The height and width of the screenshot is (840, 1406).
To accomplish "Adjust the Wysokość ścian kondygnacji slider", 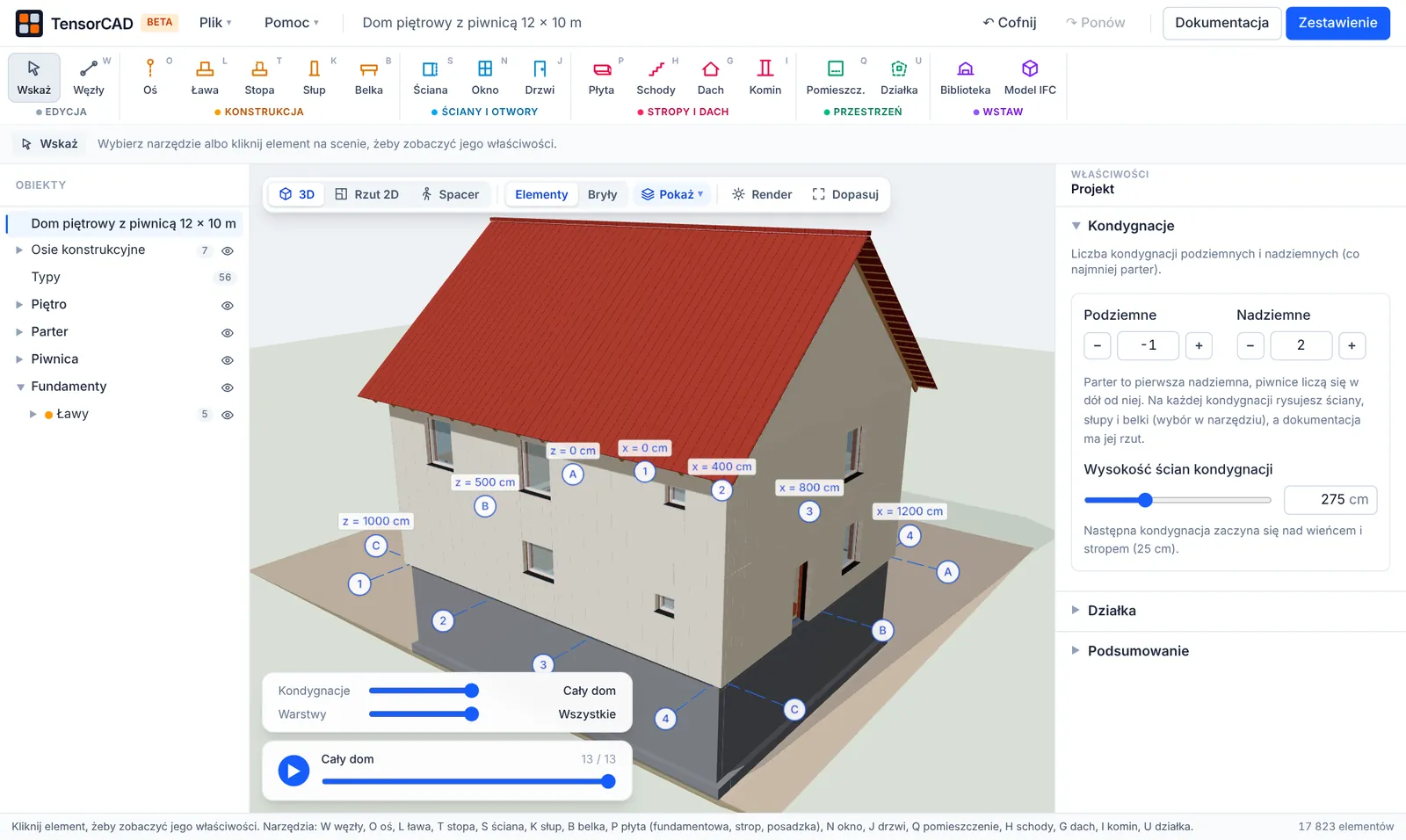I will (1178, 500).
